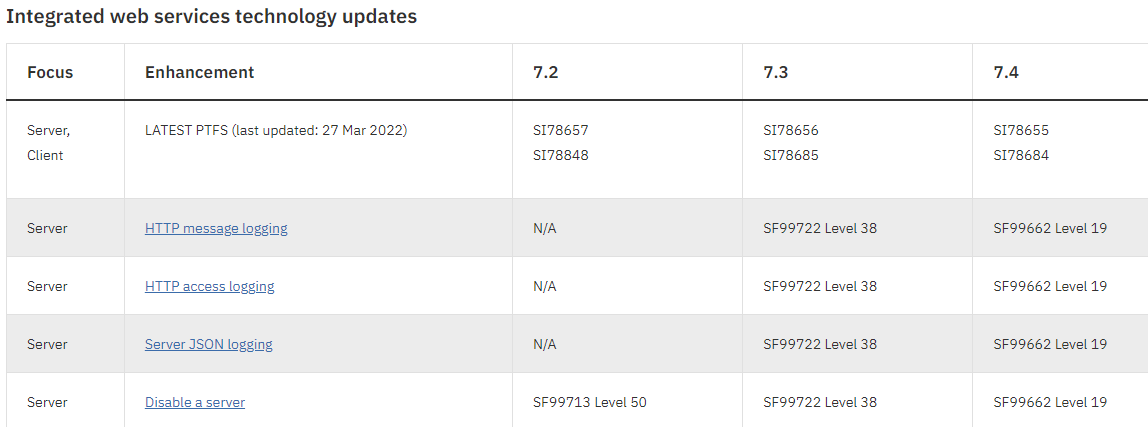Image resolution: width=1148 pixels, height=427 pixels.
Task: Click the Integrated web services technology updates heading
Action: tap(212, 16)
